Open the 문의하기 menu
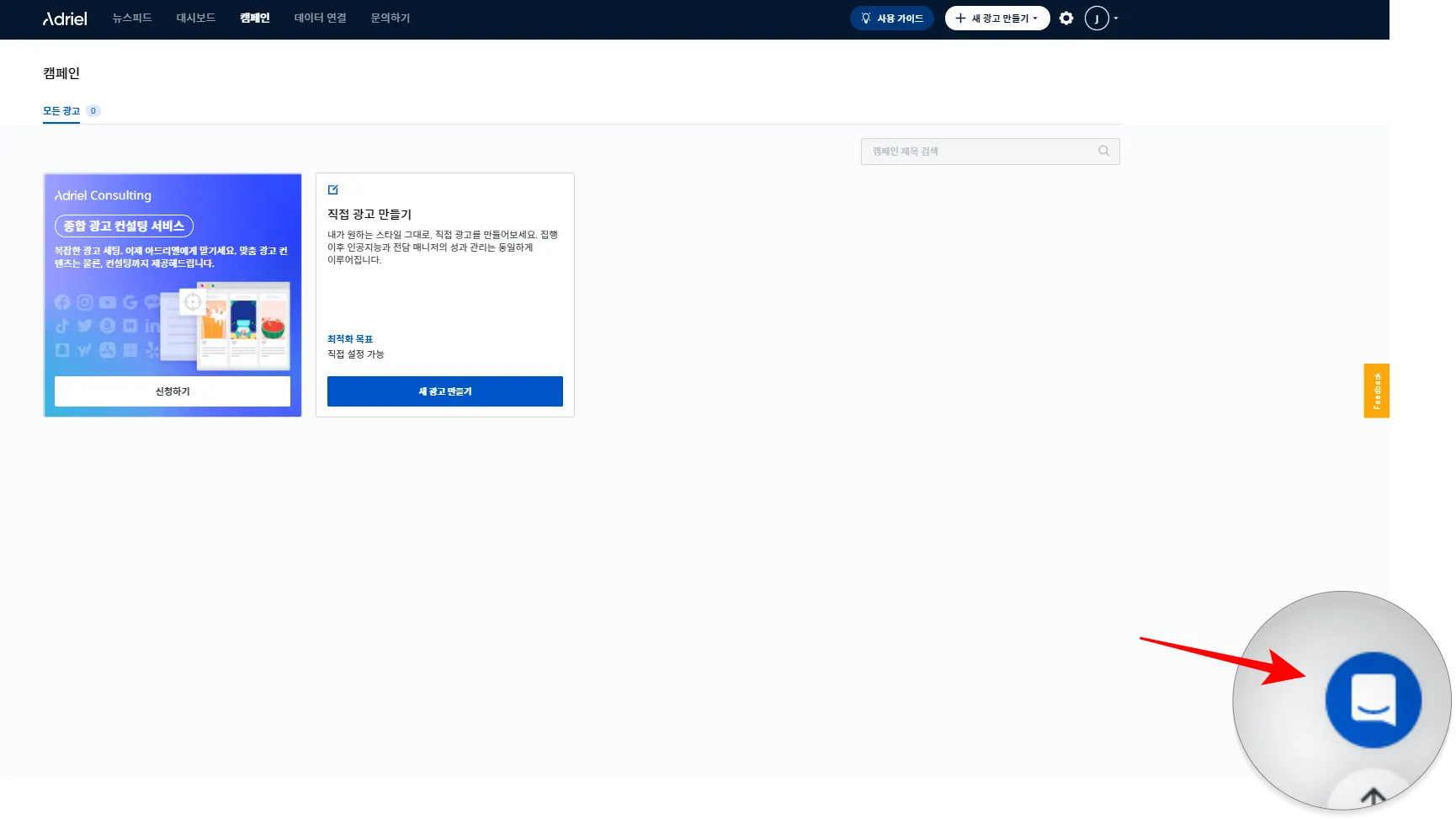The image size is (1456, 819). click(391, 18)
